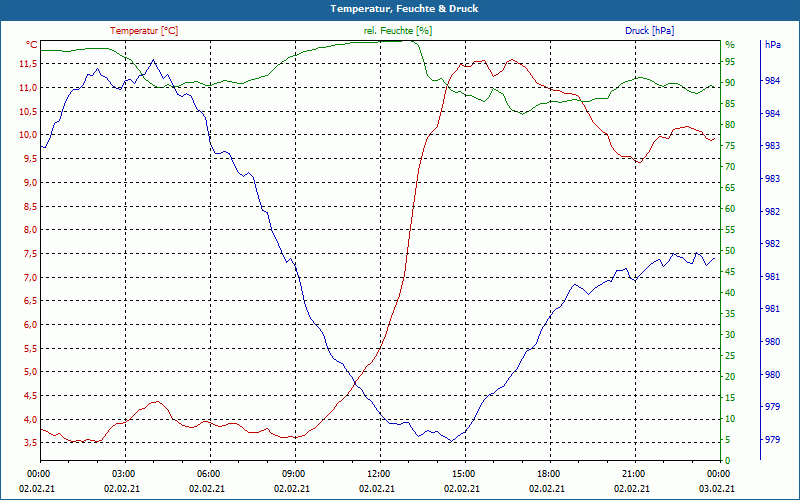This screenshot has height=500, width=800.
Task: Click the "11,5" tick on the temperature axis
Action: 28,64
